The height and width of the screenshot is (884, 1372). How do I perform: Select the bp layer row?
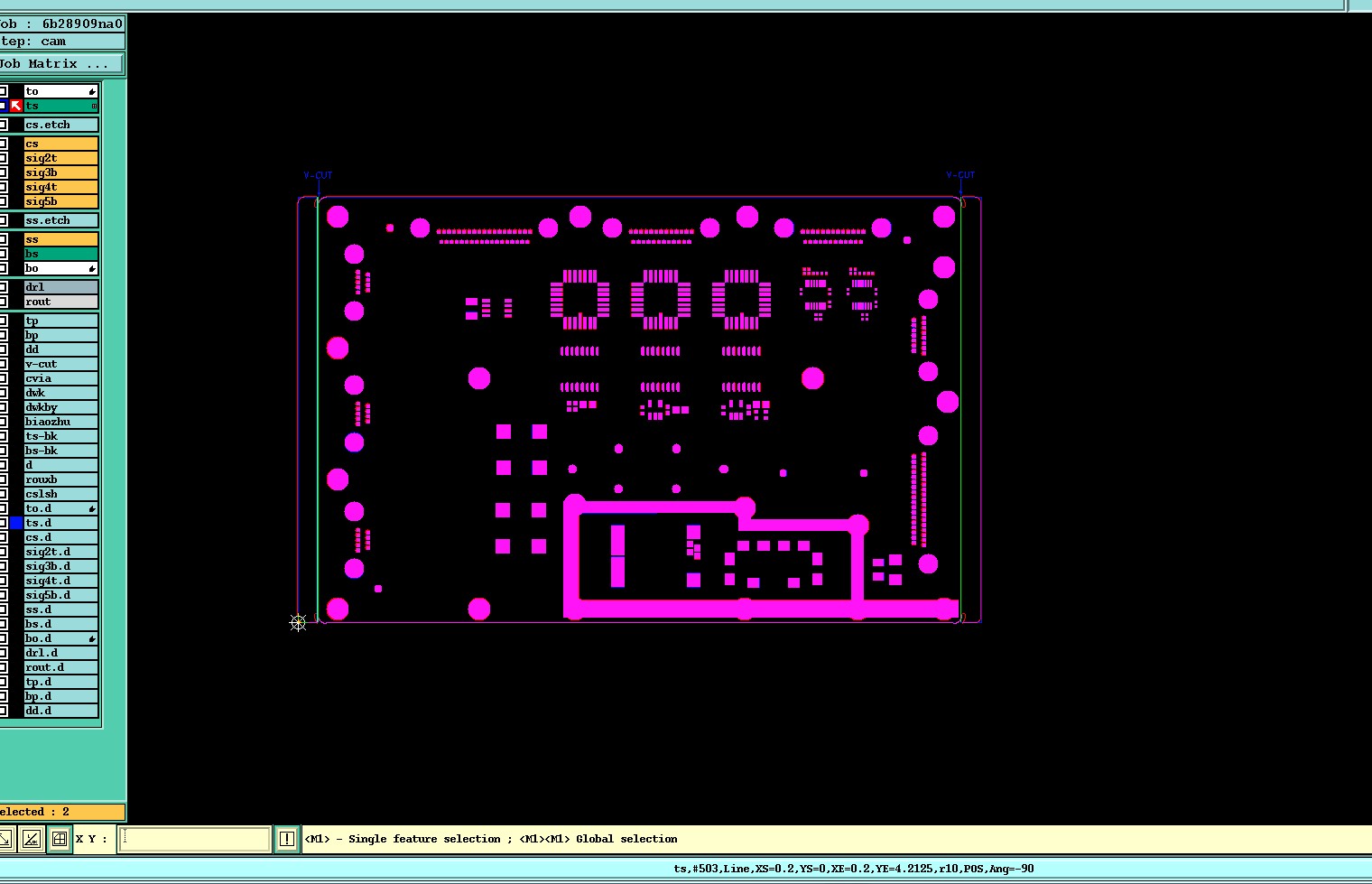coord(60,335)
